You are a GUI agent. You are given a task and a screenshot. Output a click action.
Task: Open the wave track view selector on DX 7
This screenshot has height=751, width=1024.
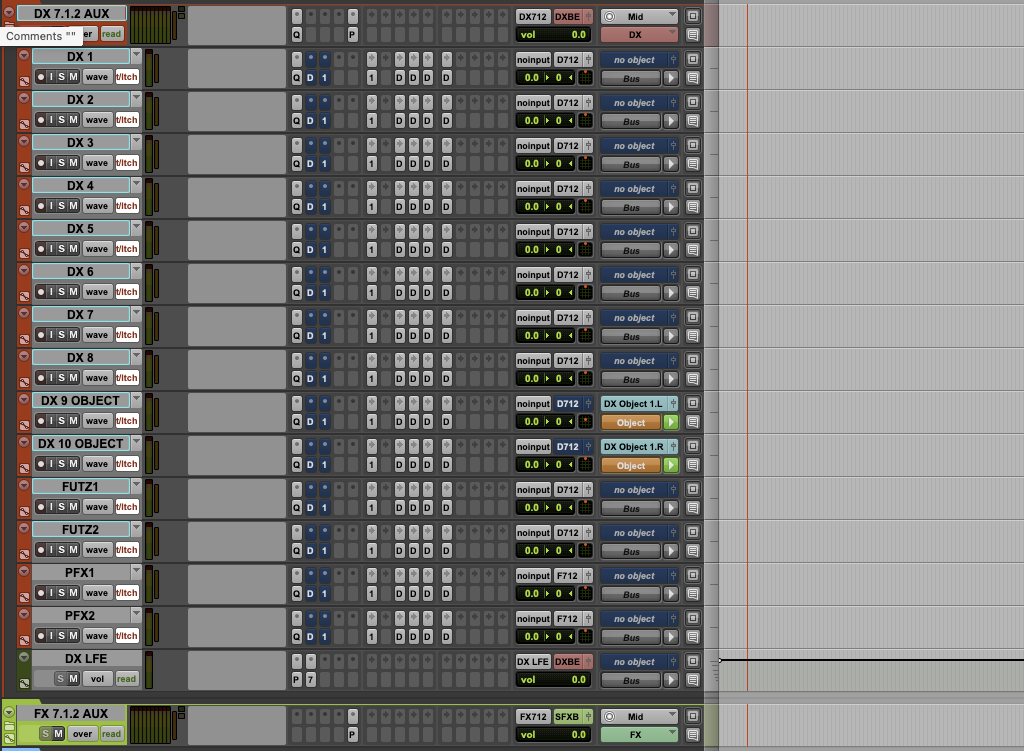[x=97, y=334]
